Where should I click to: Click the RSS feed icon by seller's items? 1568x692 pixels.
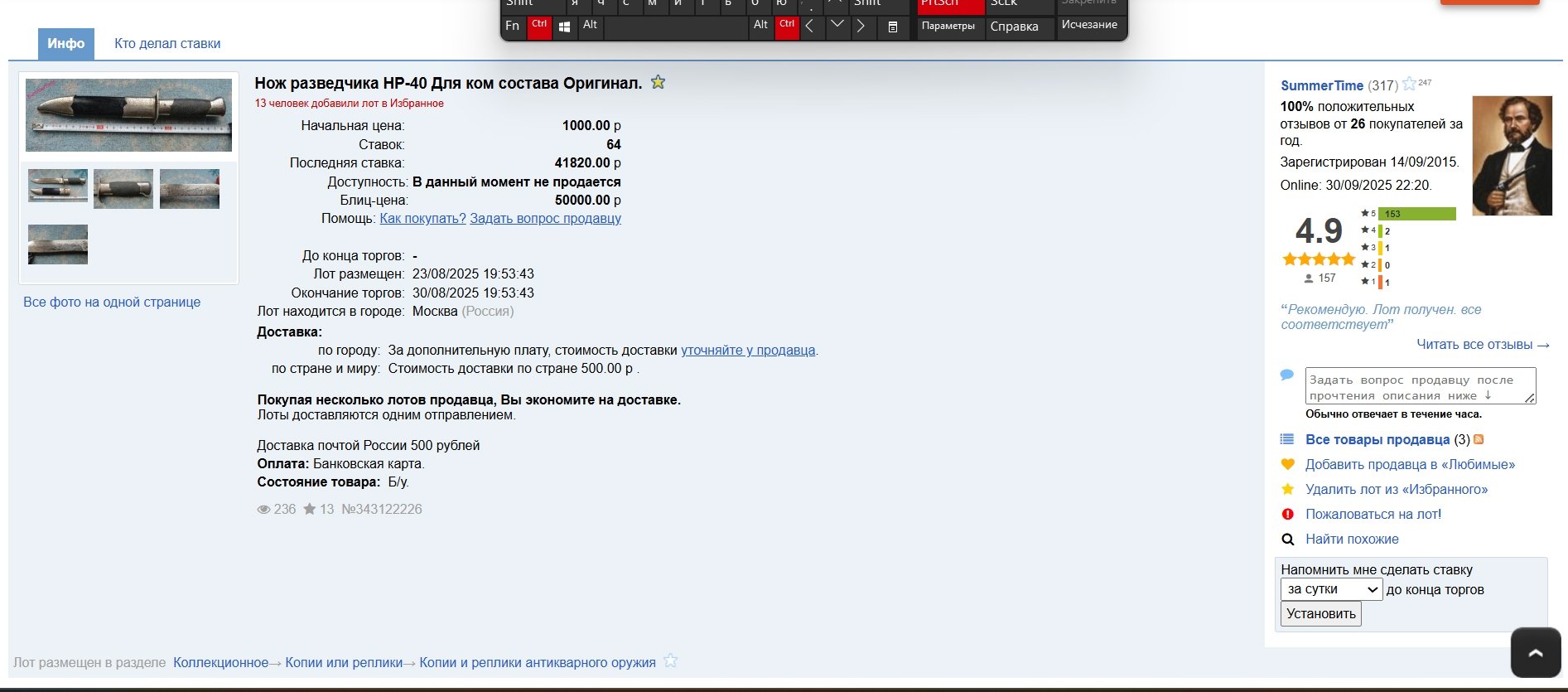click(1479, 440)
